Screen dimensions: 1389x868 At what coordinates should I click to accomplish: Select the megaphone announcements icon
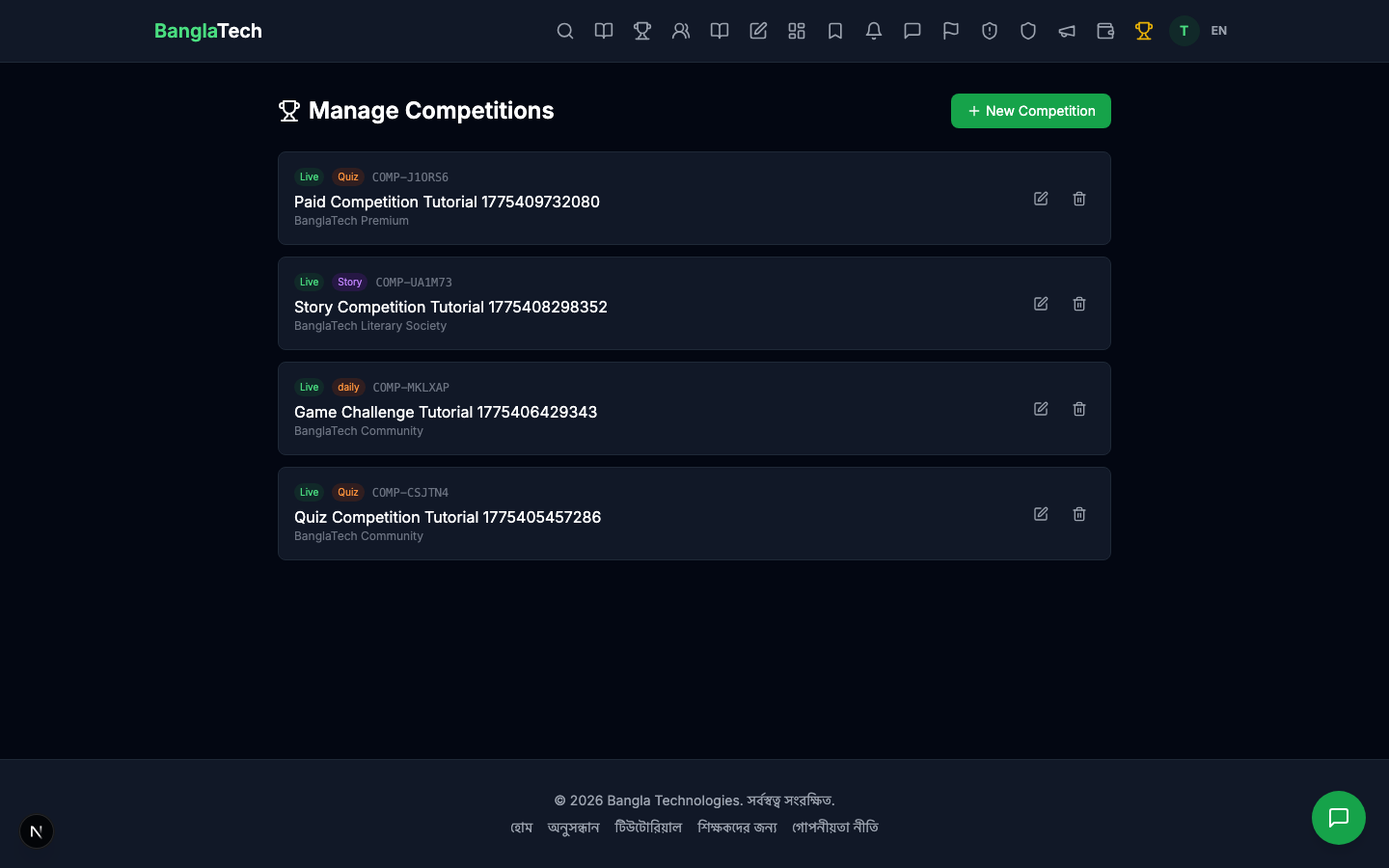1067,31
